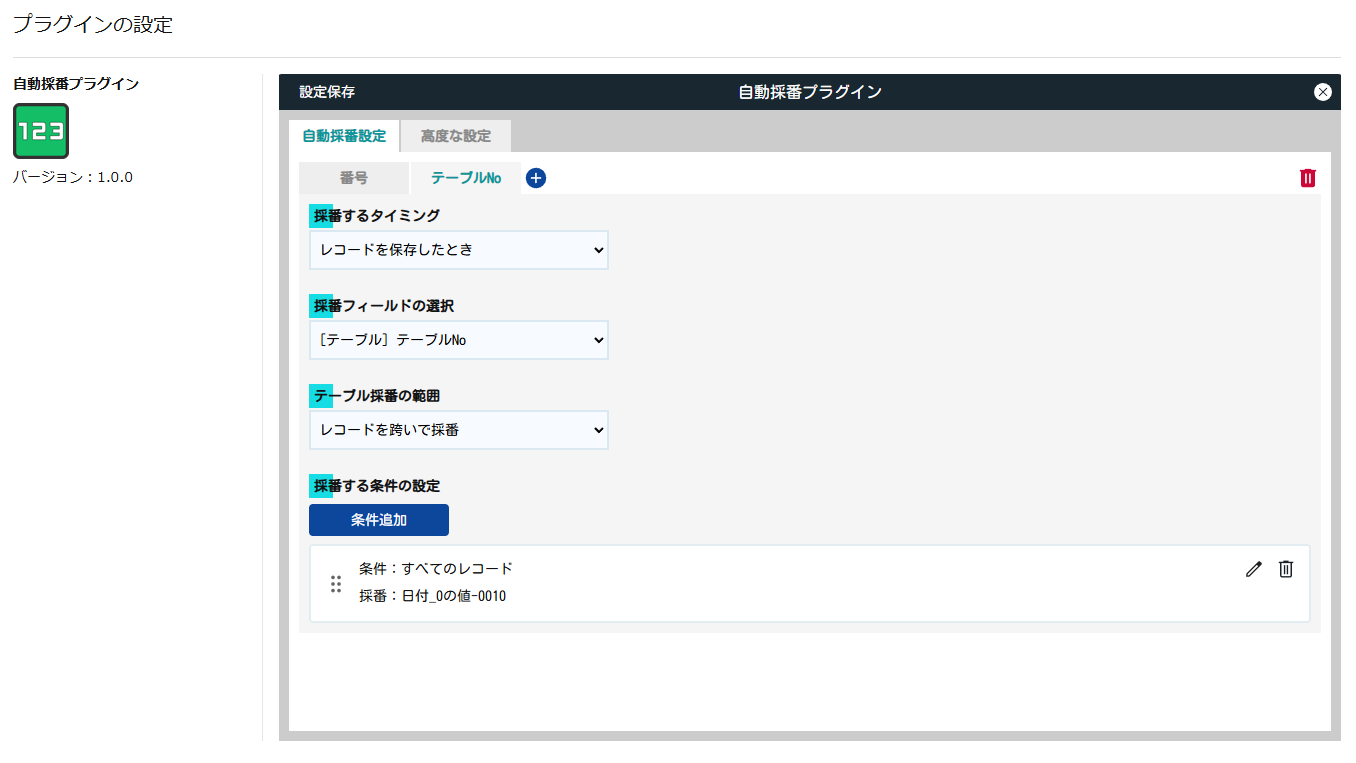This screenshot has height=763, width=1356.
Task: Expand the テーブル採番の範囲 dropdown
Action: (458, 430)
